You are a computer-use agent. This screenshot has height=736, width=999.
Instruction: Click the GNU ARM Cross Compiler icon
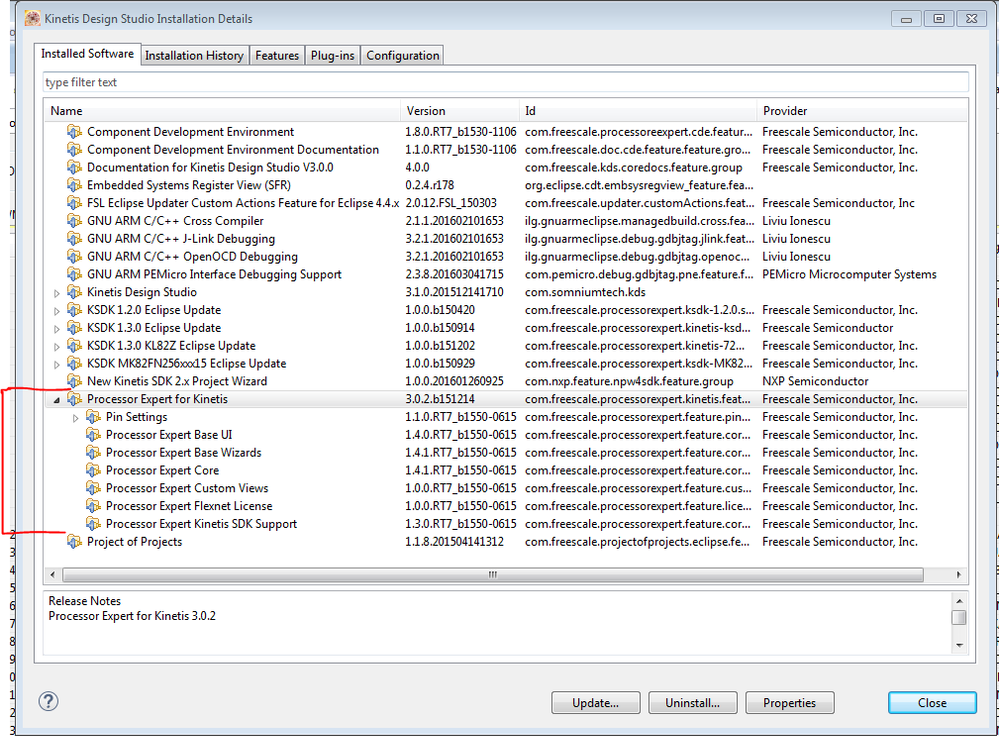(x=75, y=221)
